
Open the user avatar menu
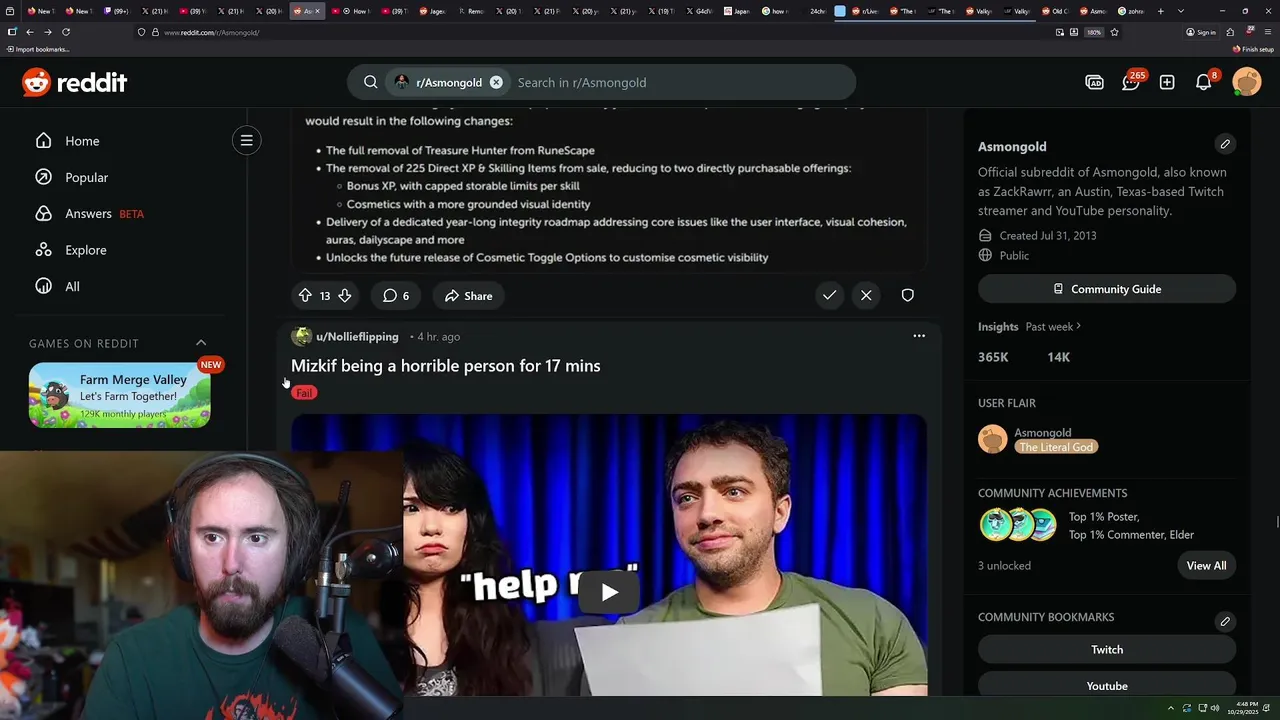pos(1247,82)
